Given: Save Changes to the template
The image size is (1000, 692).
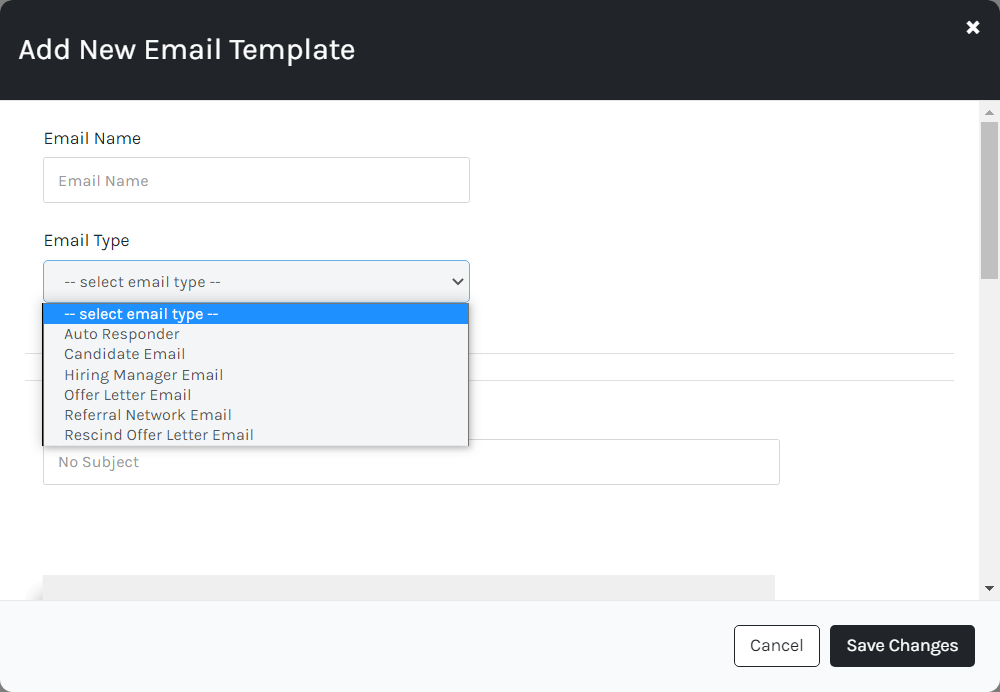Looking at the screenshot, I should tap(902, 645).
